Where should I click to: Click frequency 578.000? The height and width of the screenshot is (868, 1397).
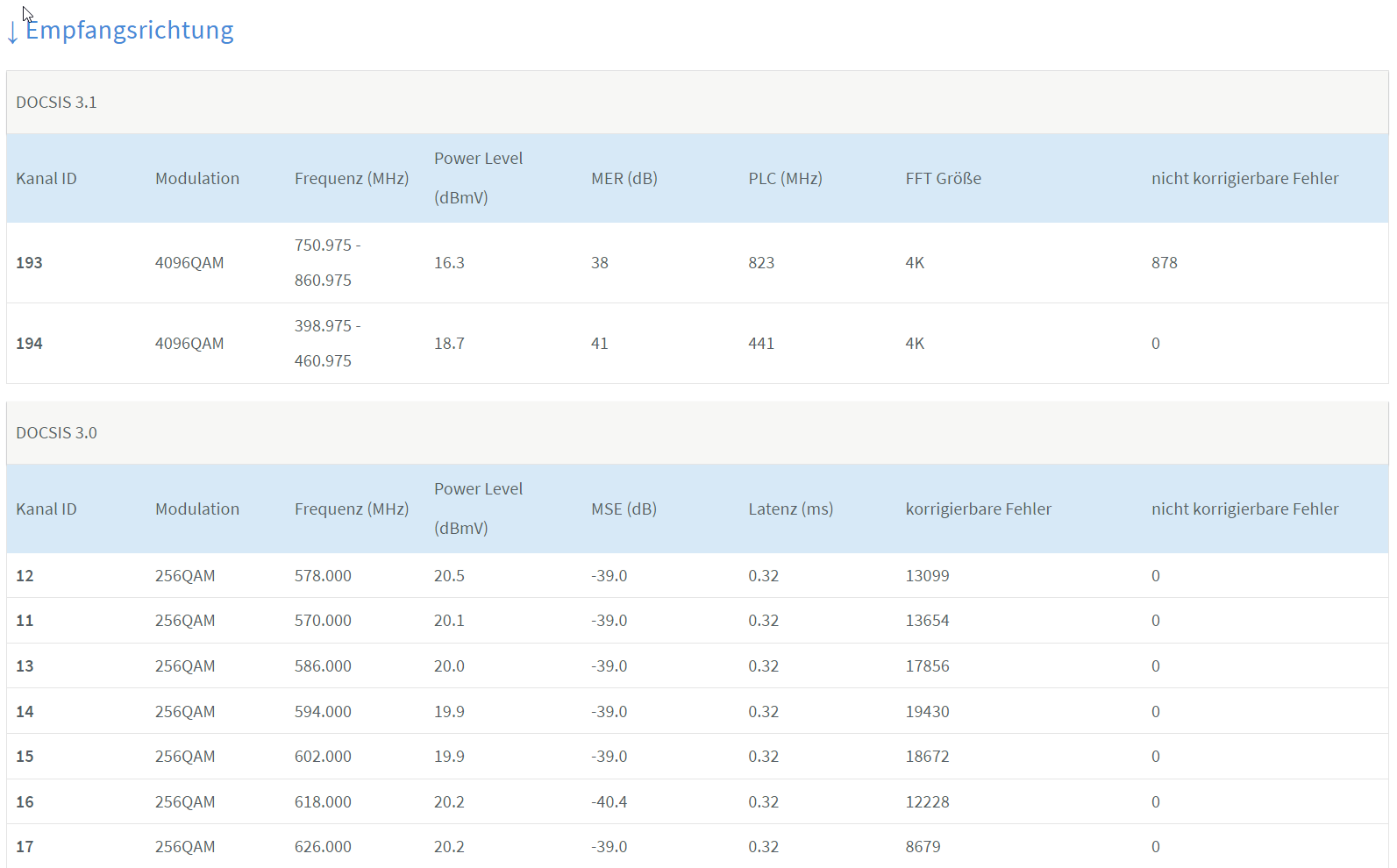point(323,576)
